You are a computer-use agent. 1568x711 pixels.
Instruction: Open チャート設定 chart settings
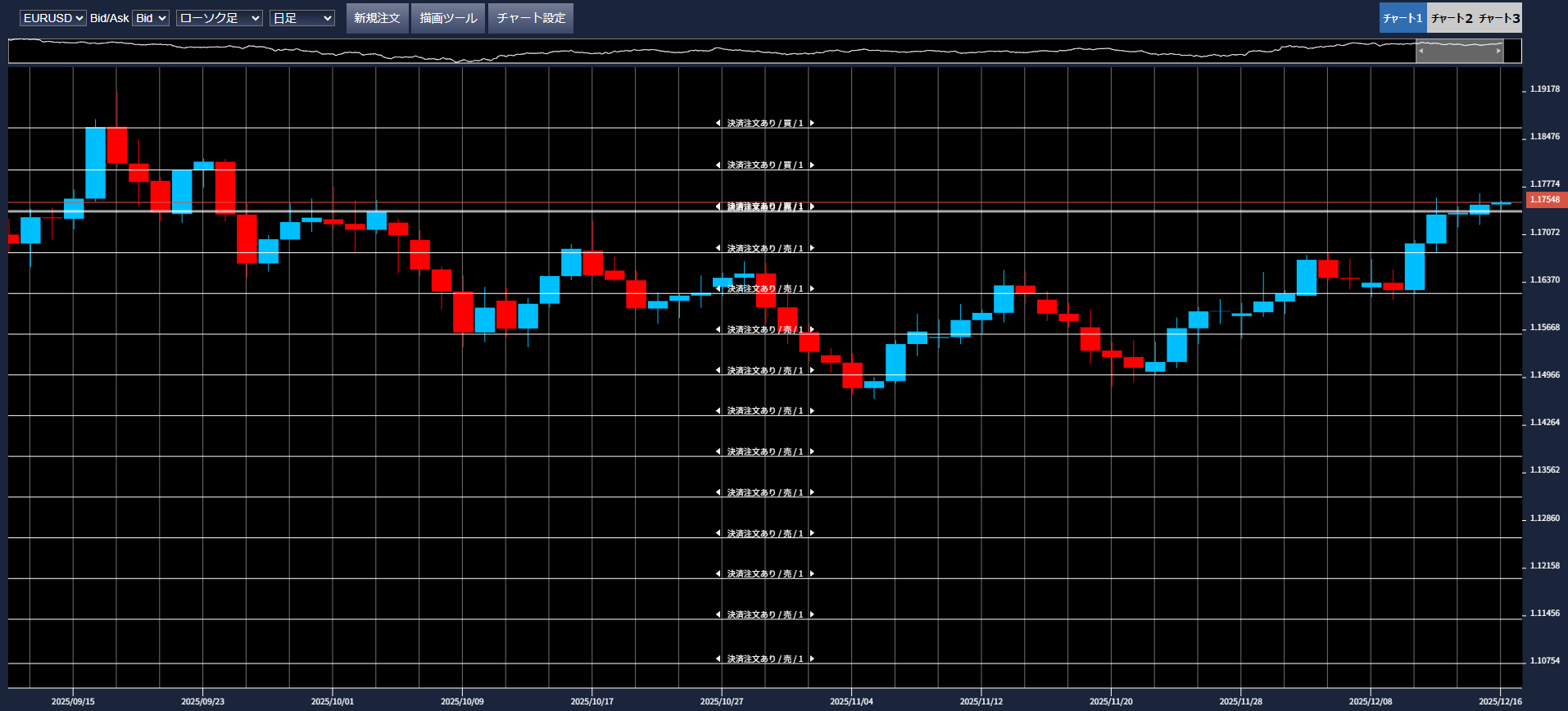click(531, 18)
